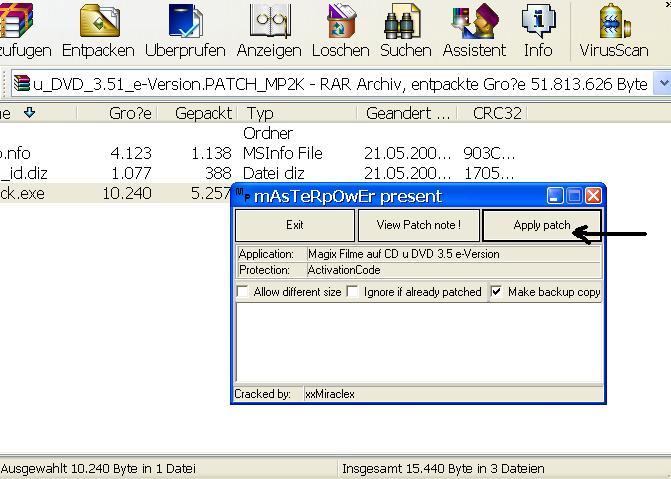
Task: Uncheck the Make backup copy checkbox
Action: [x=497, y=292]
